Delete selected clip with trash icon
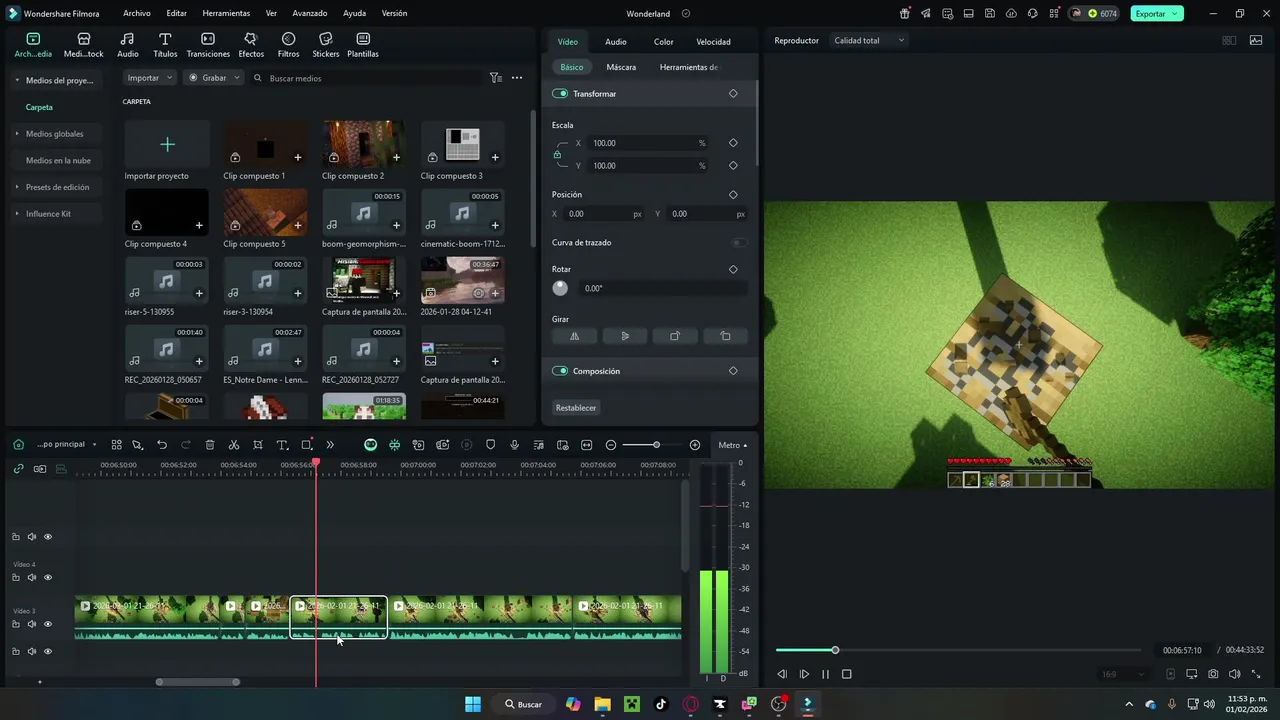The width and height of the screenshot is (1280, 720). click(210, 445)
